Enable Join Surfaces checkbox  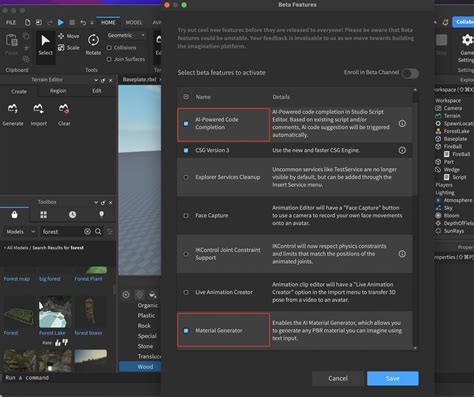click(109, 59)
